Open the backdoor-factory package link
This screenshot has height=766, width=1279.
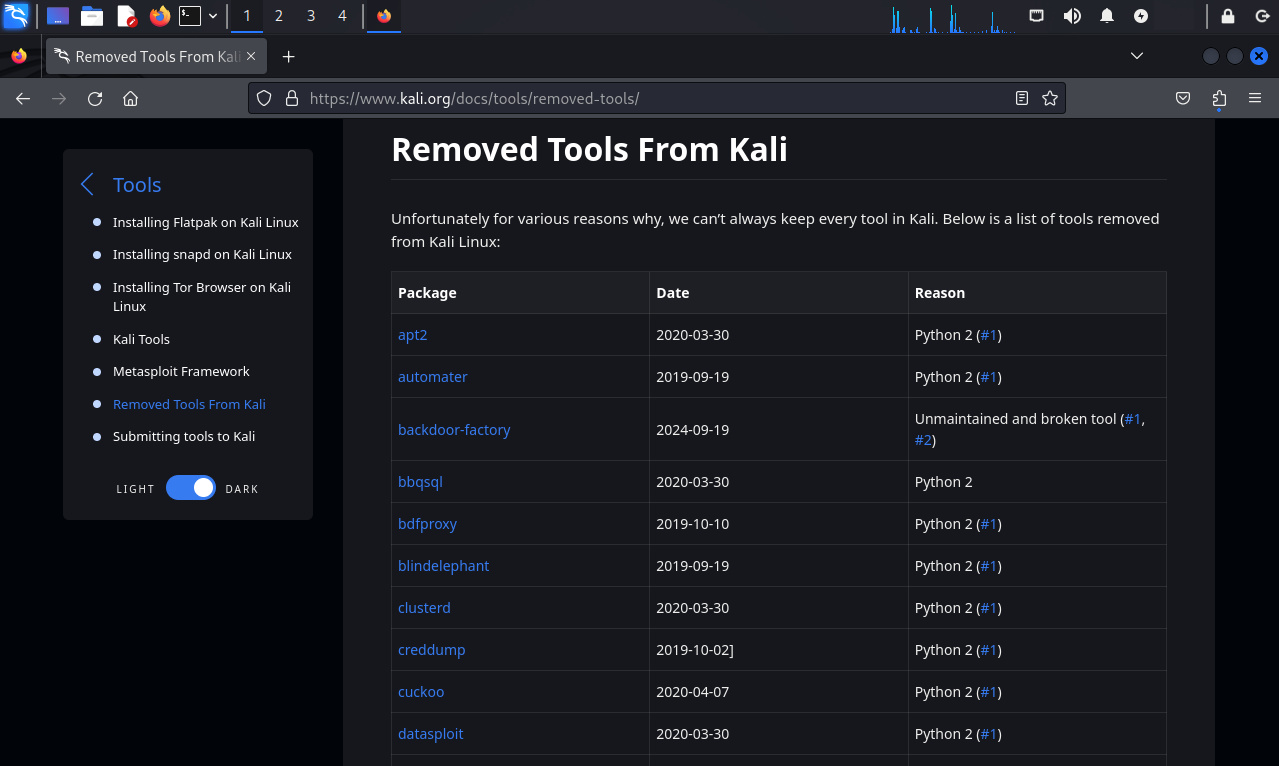(454, 430)
